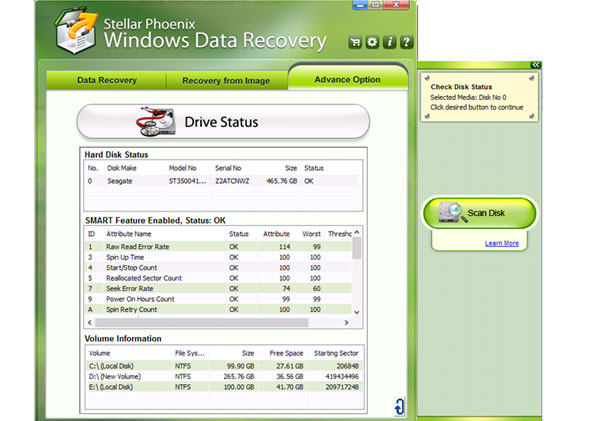The image size is (590, 421).
Task: Show product info with the i icon
Action: pos(389,42)
